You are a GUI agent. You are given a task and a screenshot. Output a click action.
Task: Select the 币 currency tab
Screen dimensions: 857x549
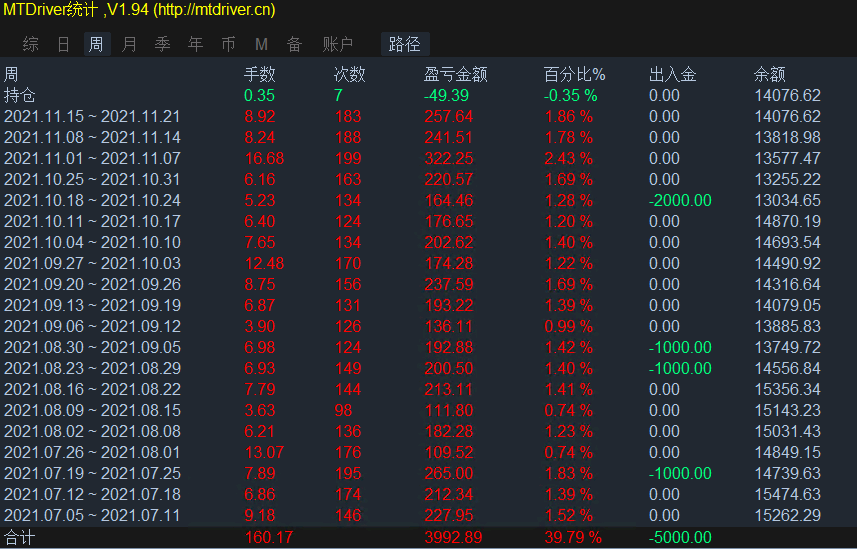tap(228, 44)
